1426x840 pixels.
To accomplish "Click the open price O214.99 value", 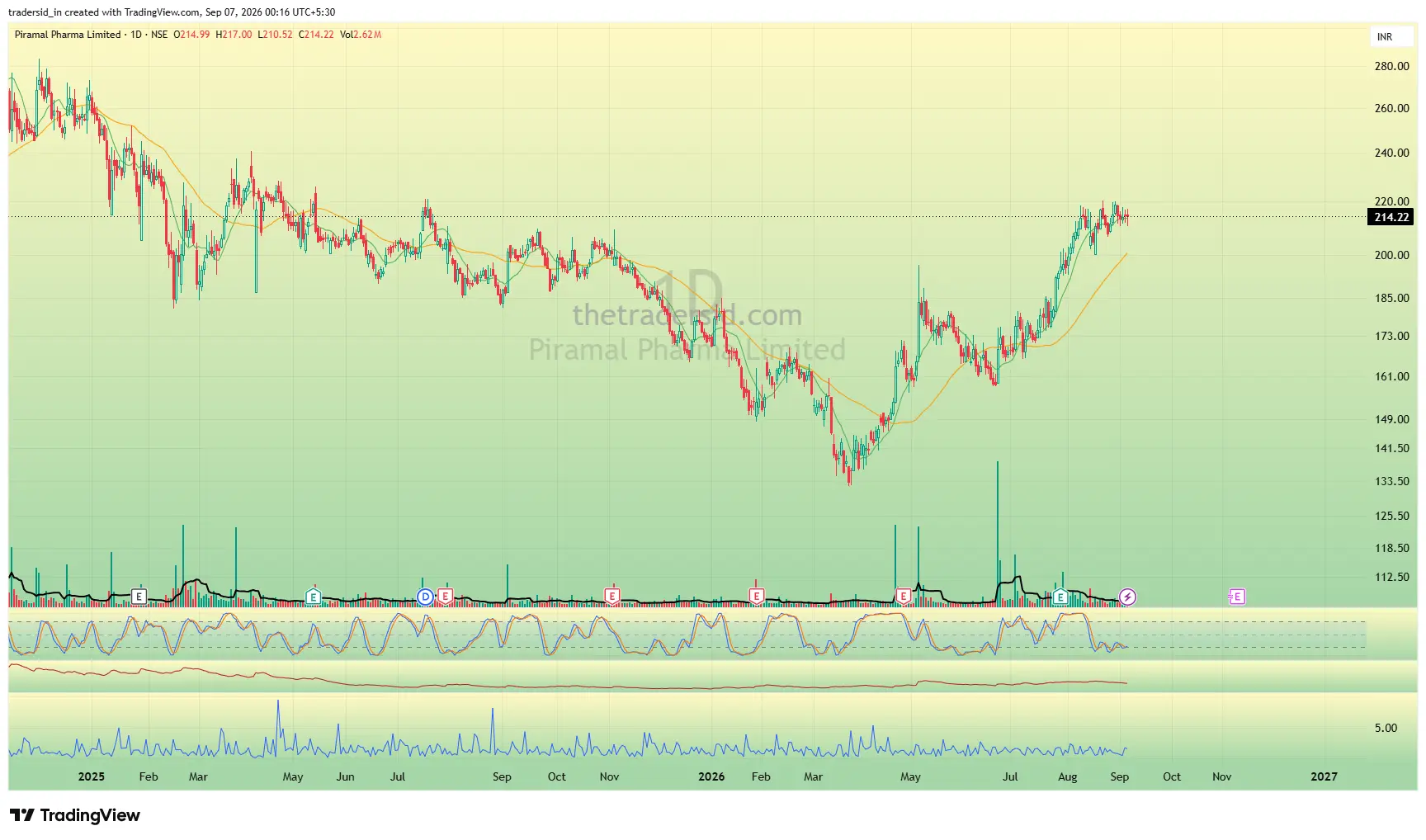I will tap(191, 35).
